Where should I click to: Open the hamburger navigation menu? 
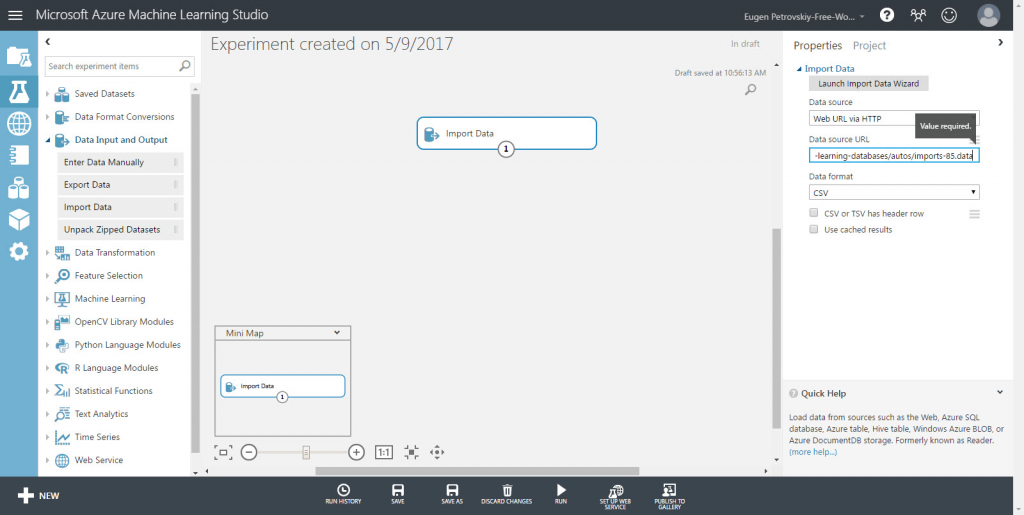click(x=14, y=15)
